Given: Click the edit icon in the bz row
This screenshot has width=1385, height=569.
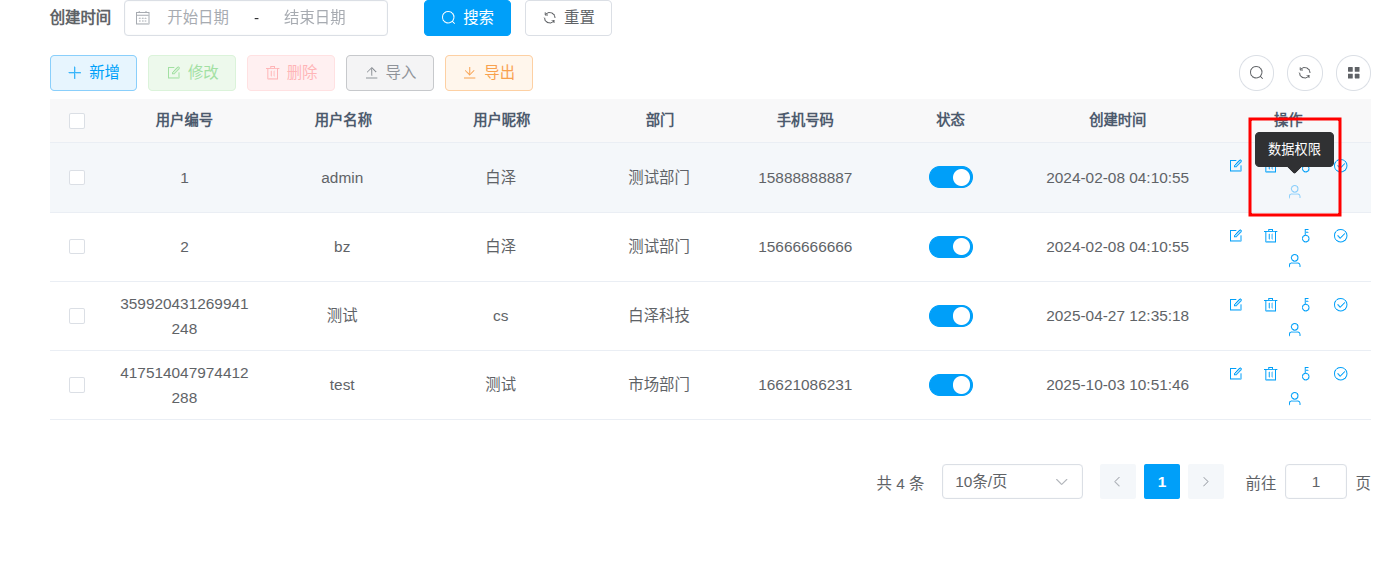Looking at the screenshot, I should tap(1235, 236).
